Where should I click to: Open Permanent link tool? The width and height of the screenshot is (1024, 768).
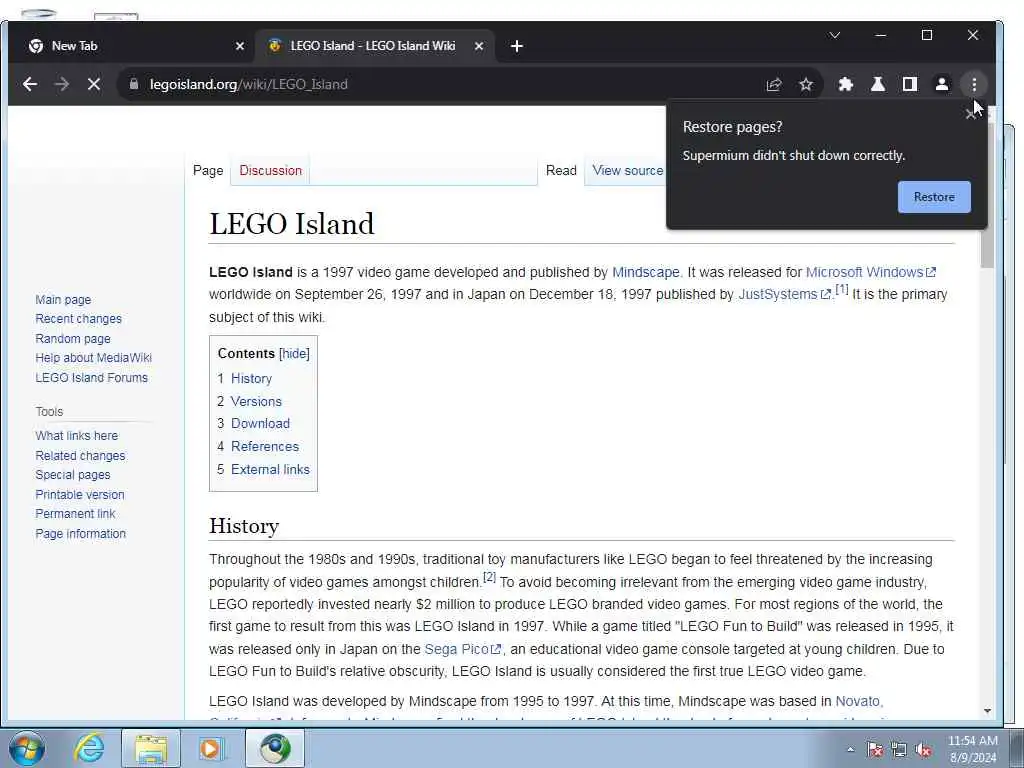pyautogui.click(x=75, y=514)
